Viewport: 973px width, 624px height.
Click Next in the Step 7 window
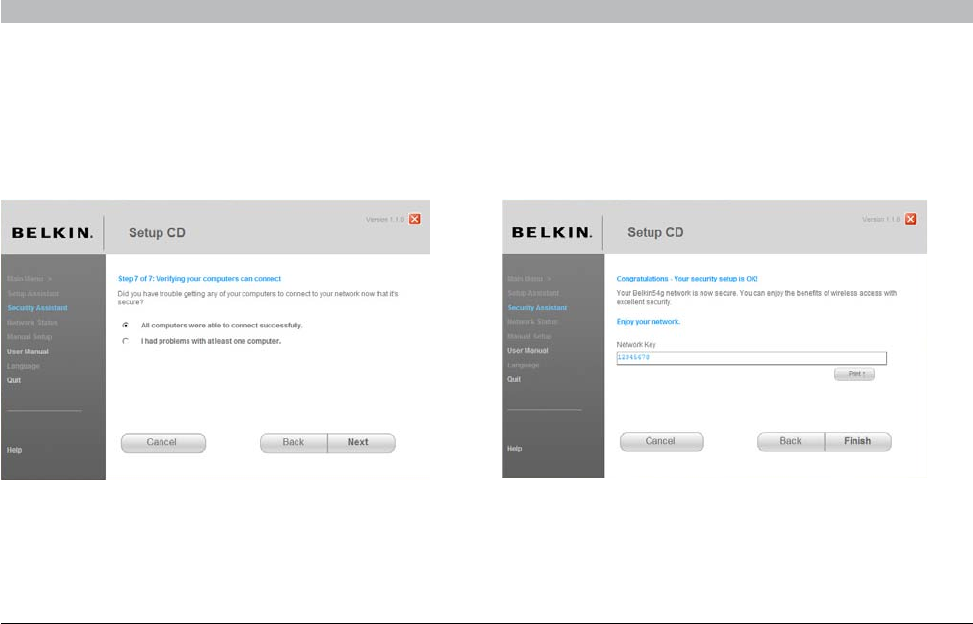tap(361, 442)
